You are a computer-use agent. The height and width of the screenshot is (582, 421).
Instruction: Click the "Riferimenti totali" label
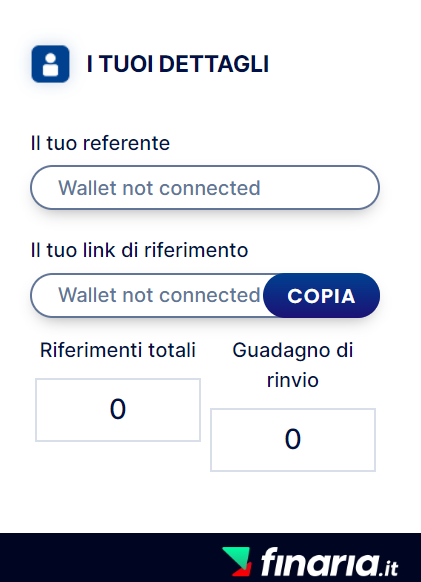tap(118, 350)
